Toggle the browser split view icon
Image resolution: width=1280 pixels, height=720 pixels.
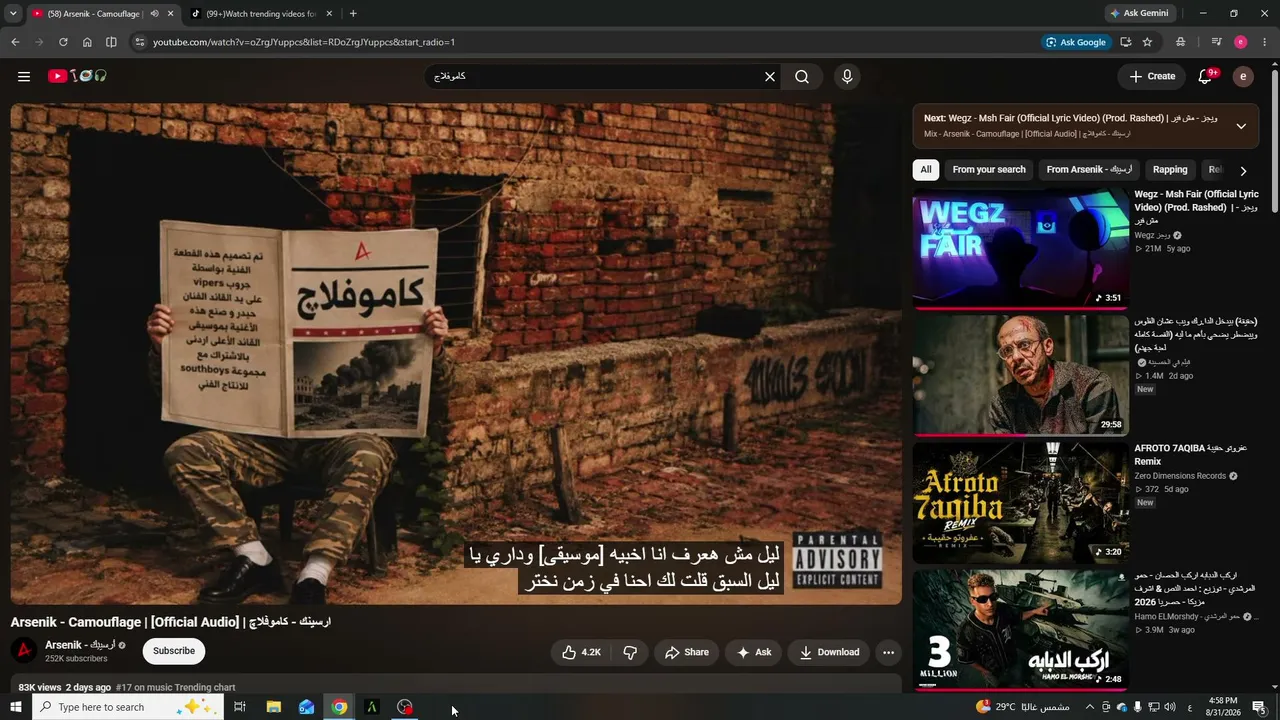click(111, 42)
